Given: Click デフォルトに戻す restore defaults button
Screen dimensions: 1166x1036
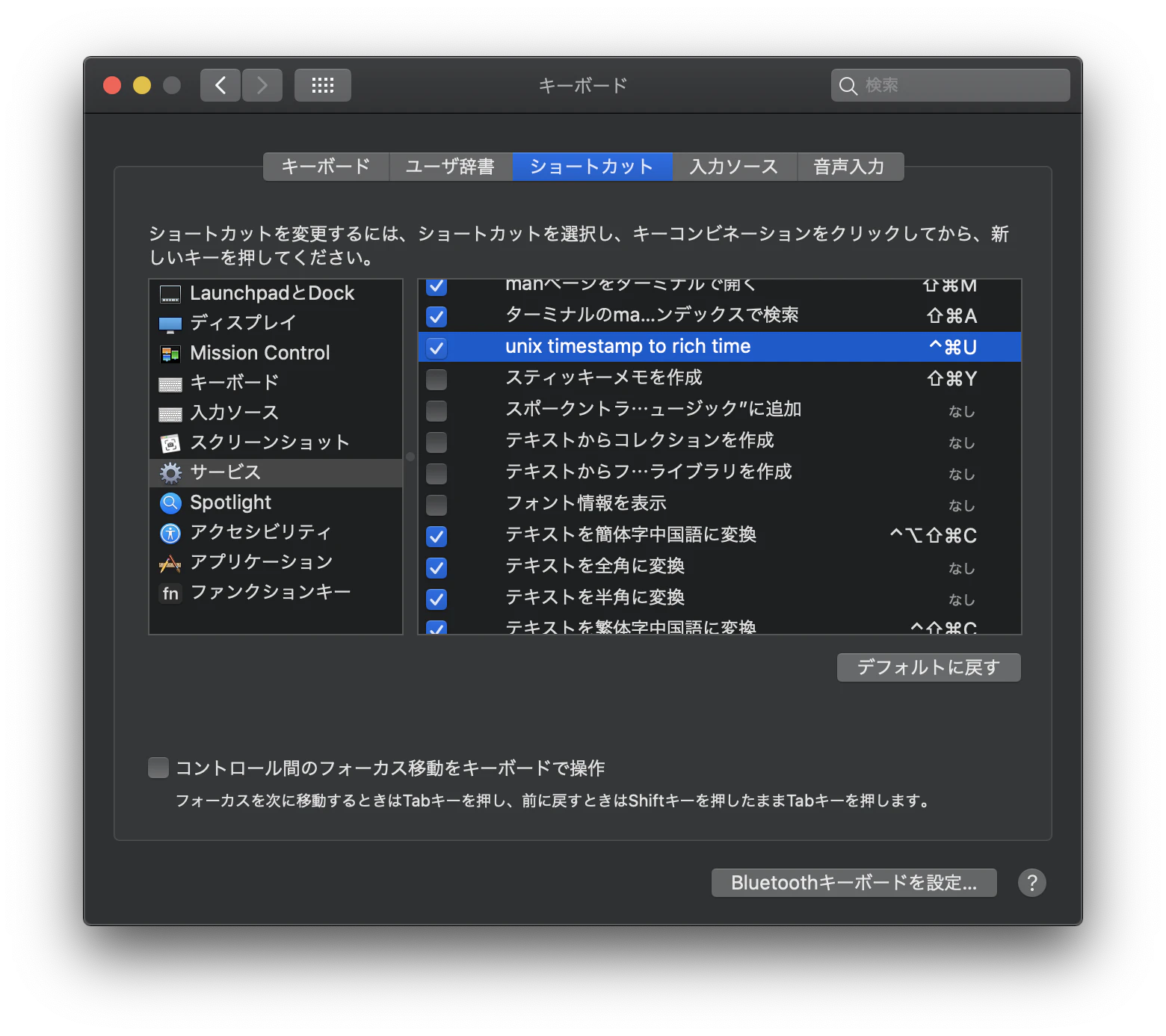Looking at the screenshot, I should 929,667.
